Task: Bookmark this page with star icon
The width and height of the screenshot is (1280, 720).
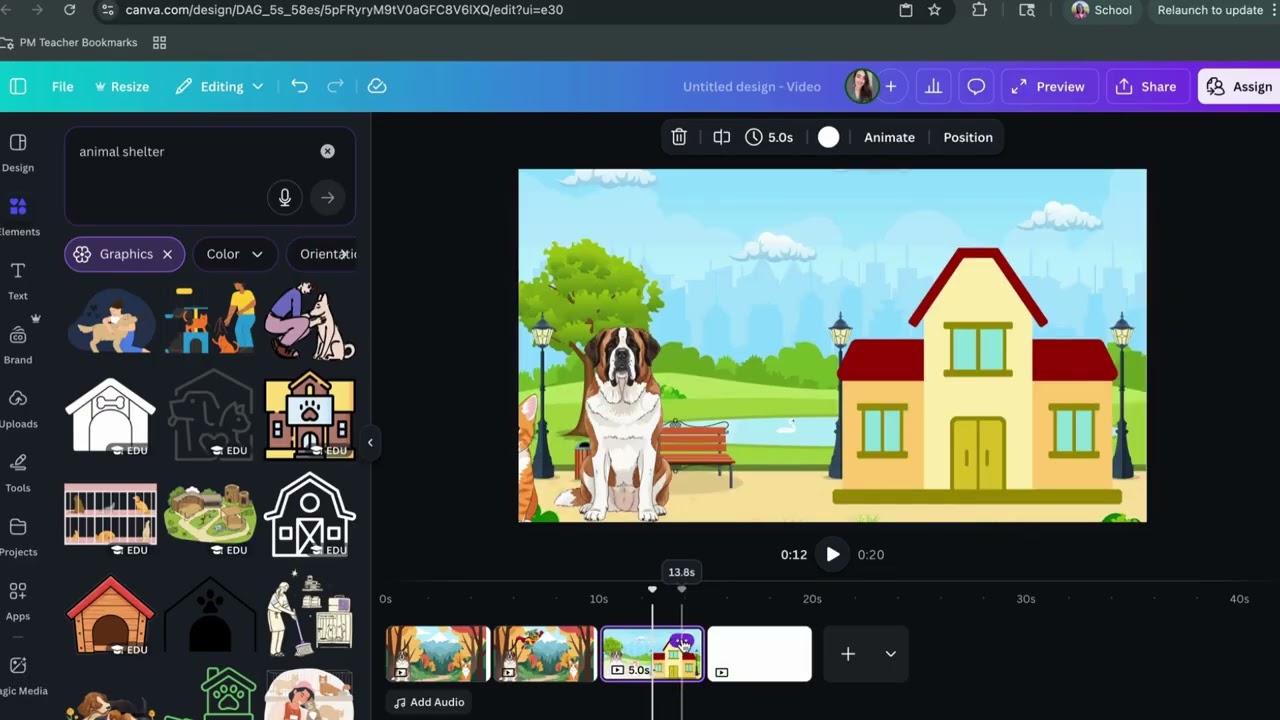Action: pos(934,10)
